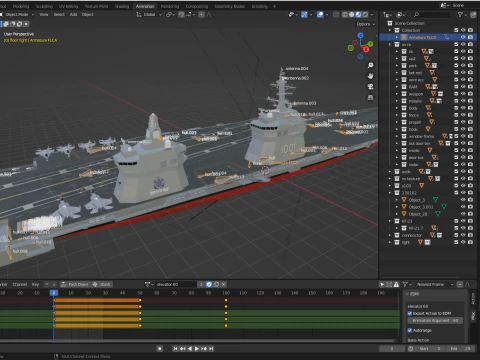
Task: Expand the Object_3.001 item
Action: pos(397,207)
